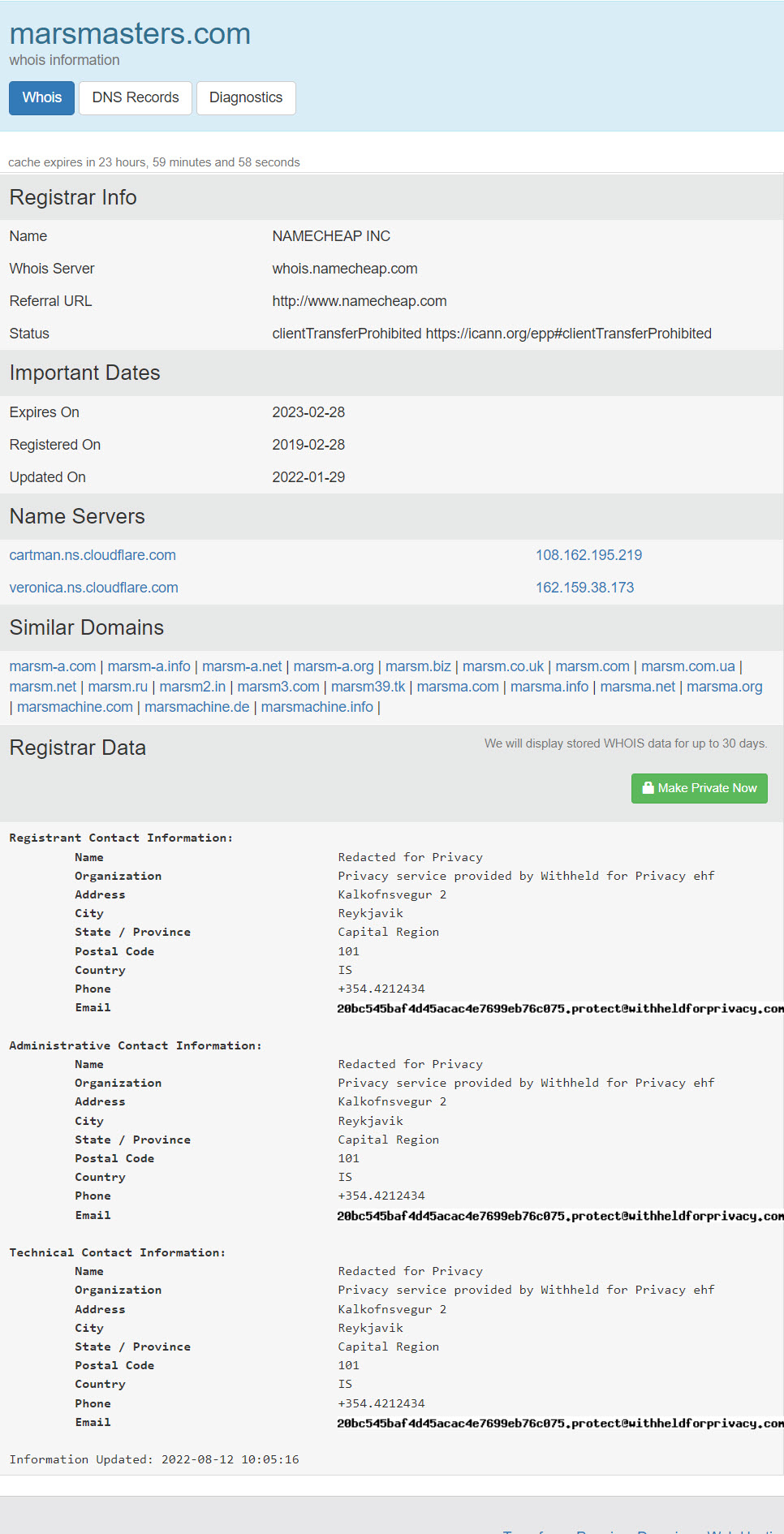
Task: Open similar domain marsm-a.net
Action: coord(242,666)
